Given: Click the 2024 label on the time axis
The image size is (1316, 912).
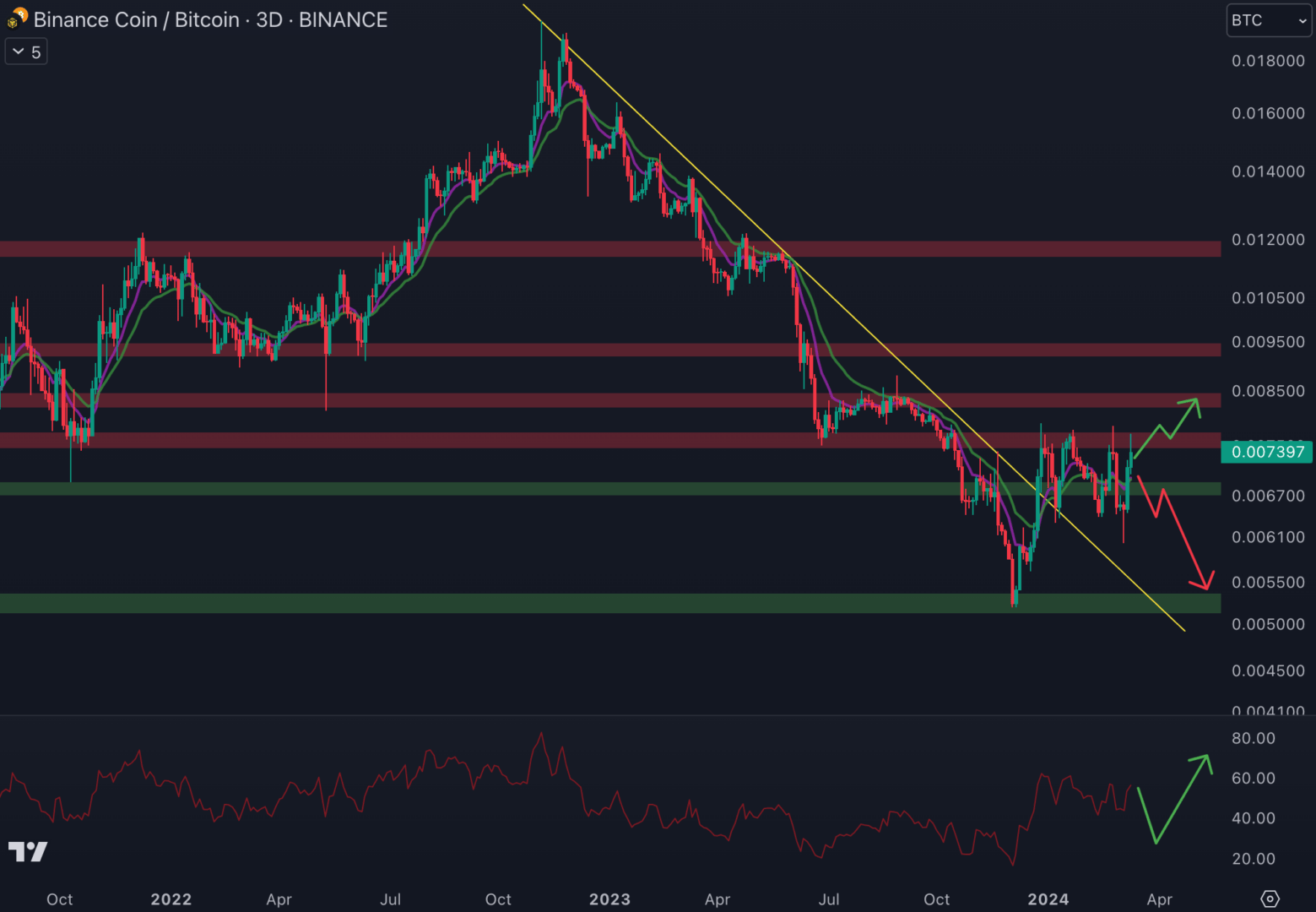Looking at the screenshot, I should tap(1048, 899).
